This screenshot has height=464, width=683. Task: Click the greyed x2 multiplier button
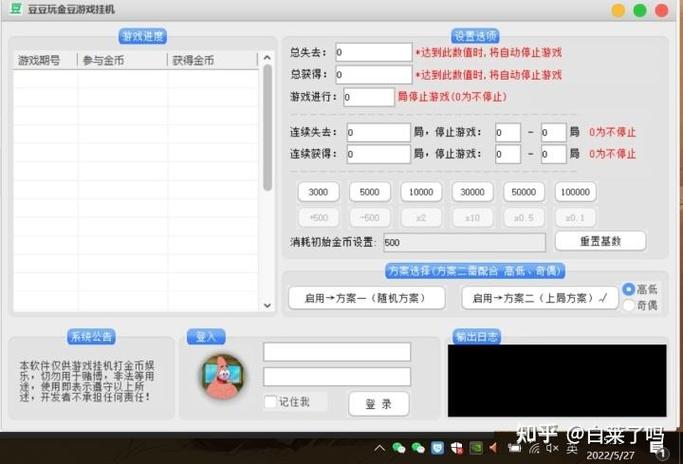coord(421,217)
